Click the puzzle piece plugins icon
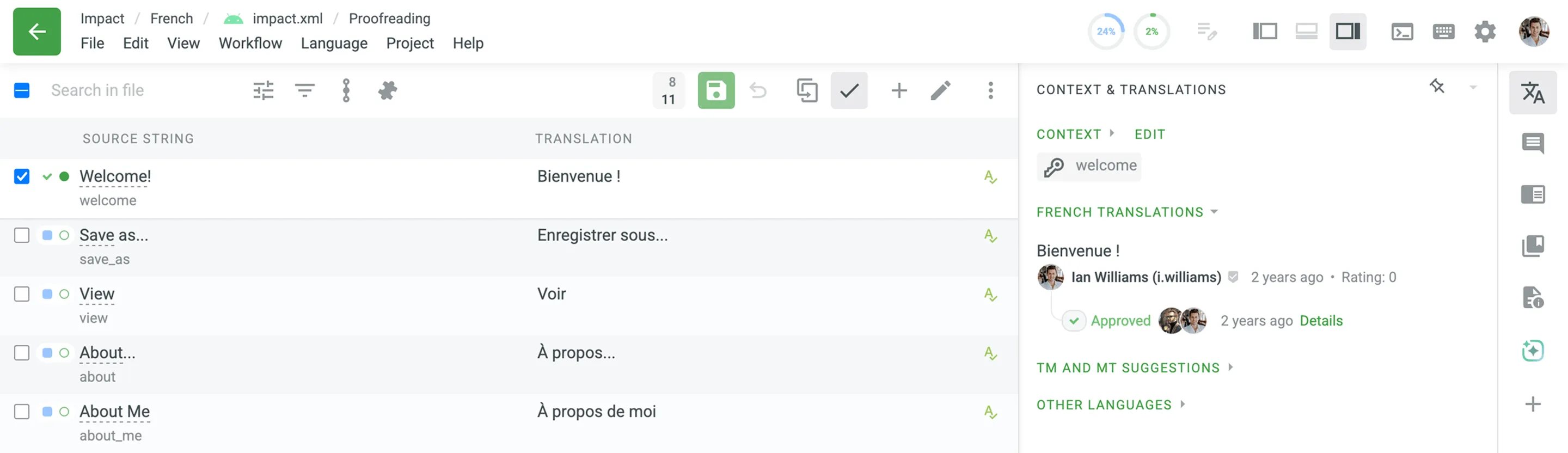Viewport: 1568px width, 453px height. click(387, 91)
